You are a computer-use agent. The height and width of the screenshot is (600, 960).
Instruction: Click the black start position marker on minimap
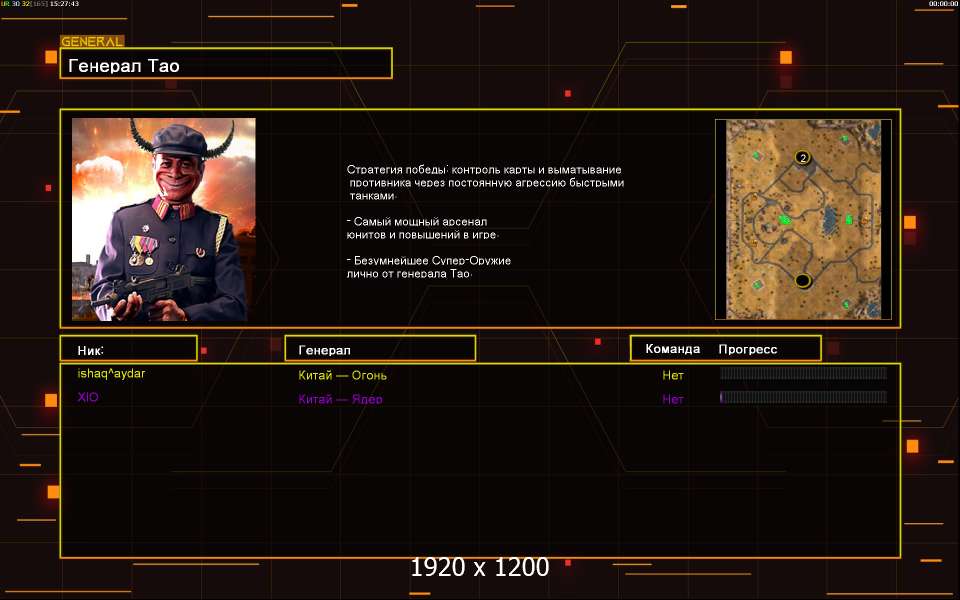(x=802, y=280)
